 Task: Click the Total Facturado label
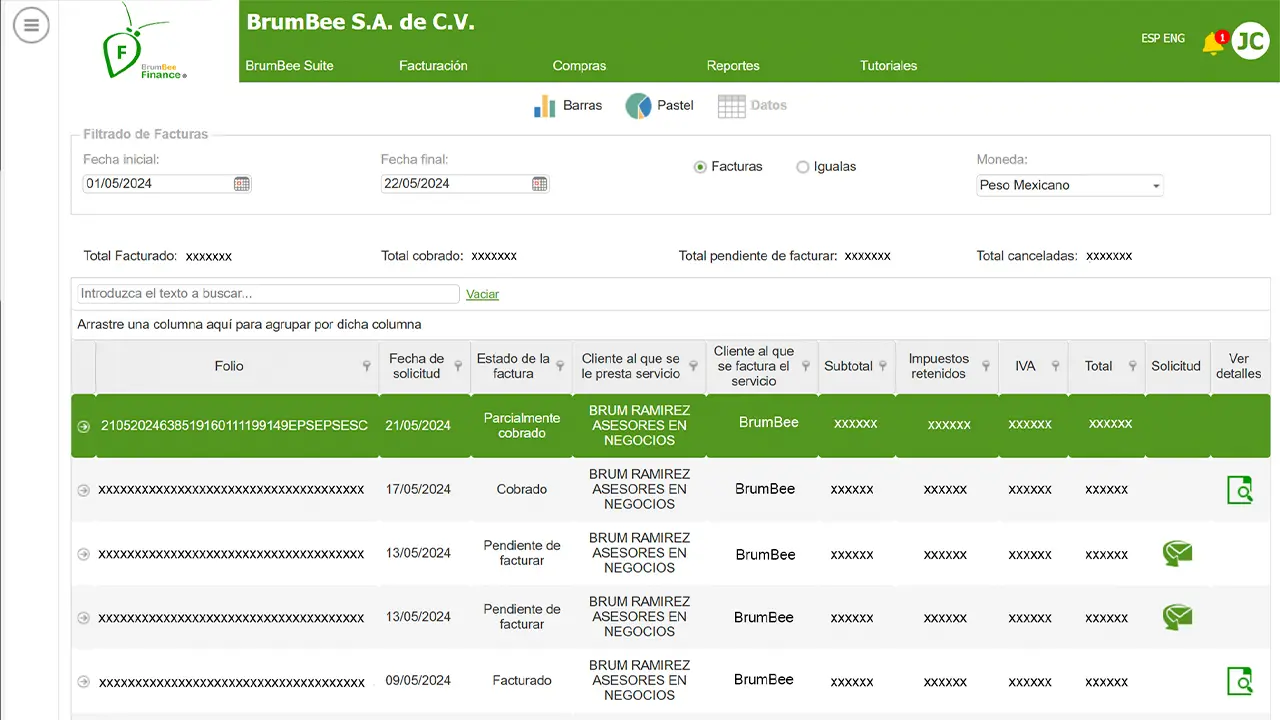click(130, 256)
